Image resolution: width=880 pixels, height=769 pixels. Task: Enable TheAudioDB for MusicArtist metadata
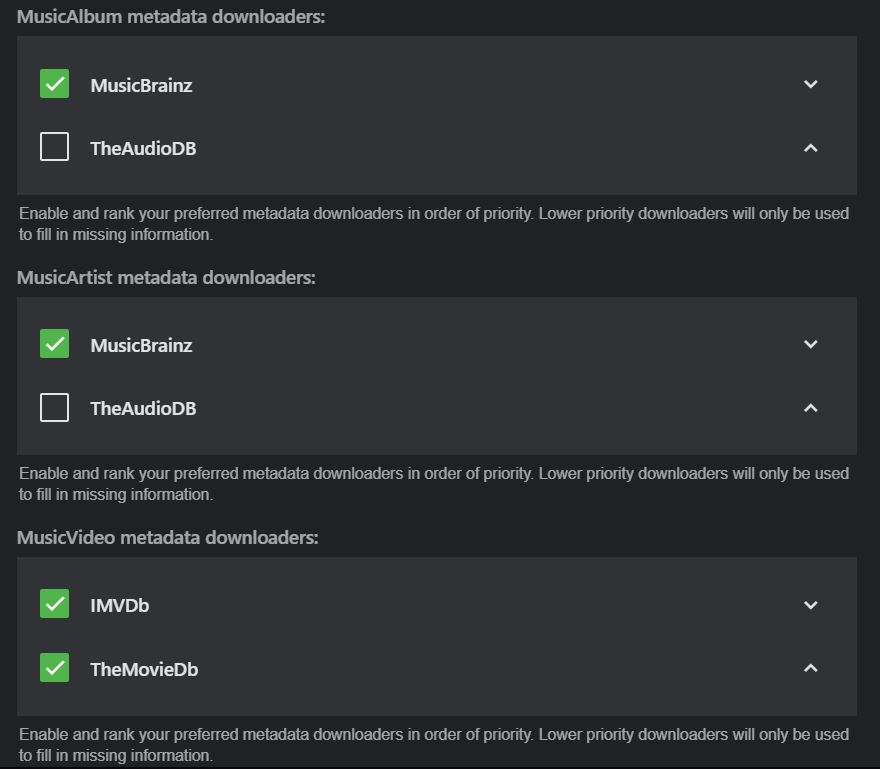pos(55,408)
